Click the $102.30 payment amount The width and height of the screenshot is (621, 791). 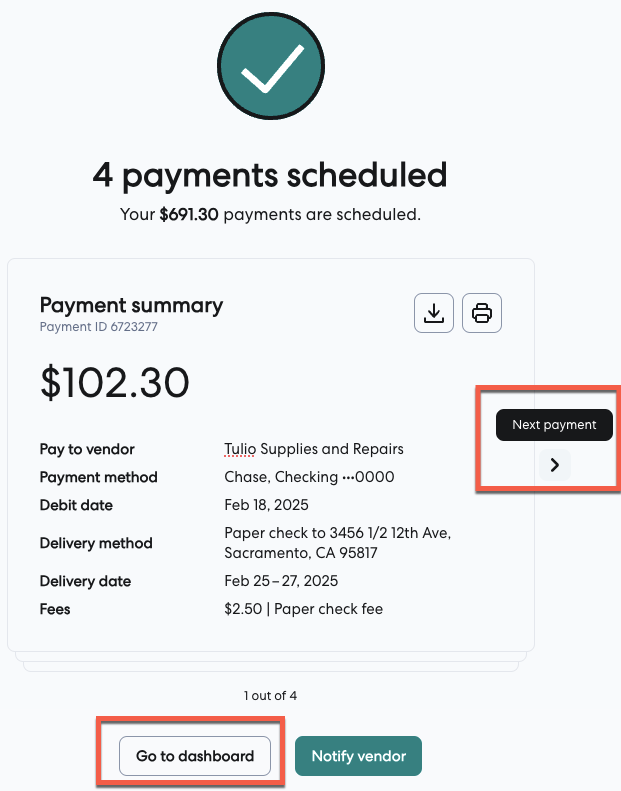[115, 382]
